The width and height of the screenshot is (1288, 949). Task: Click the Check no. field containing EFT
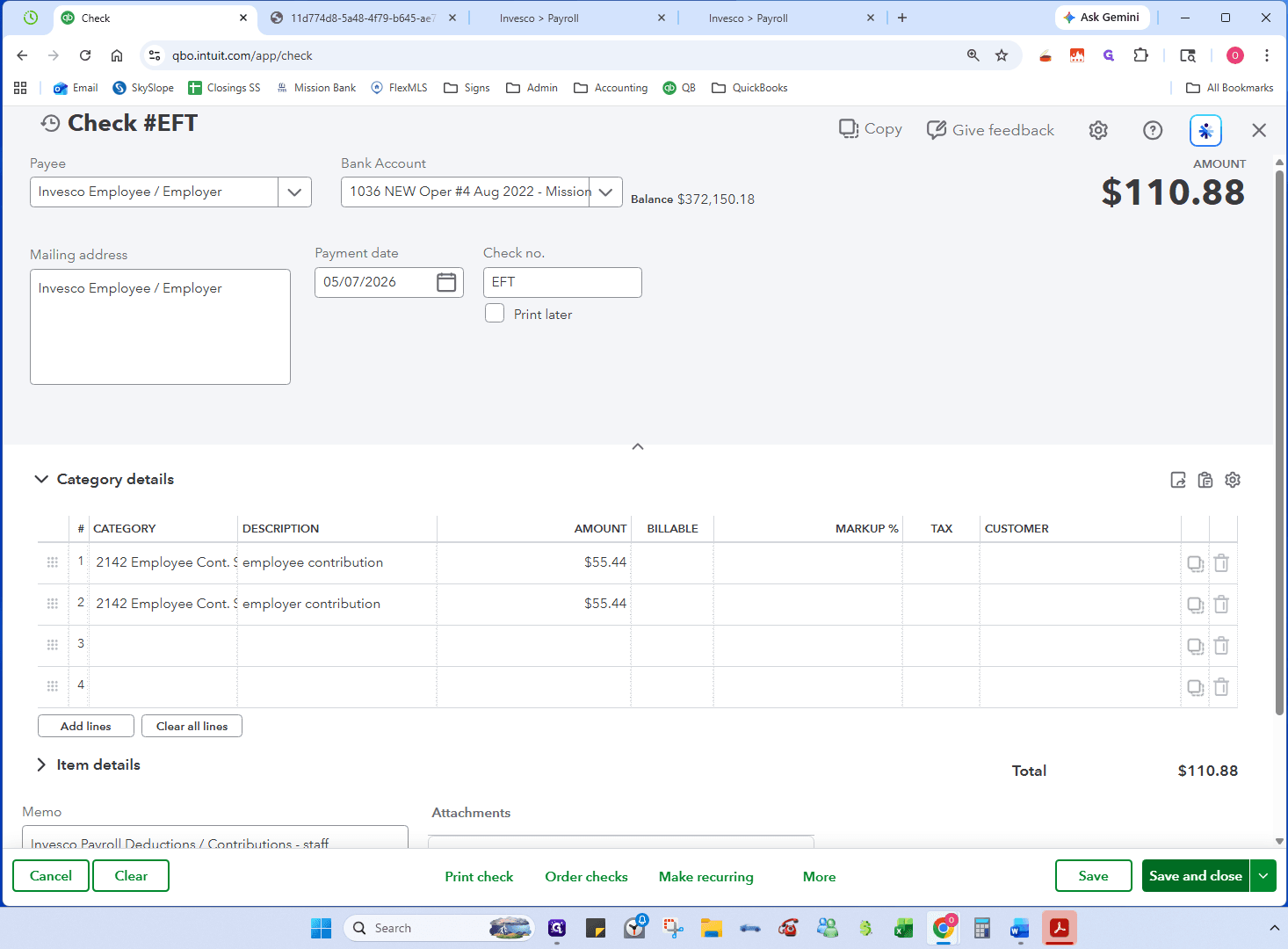(562, 282)
